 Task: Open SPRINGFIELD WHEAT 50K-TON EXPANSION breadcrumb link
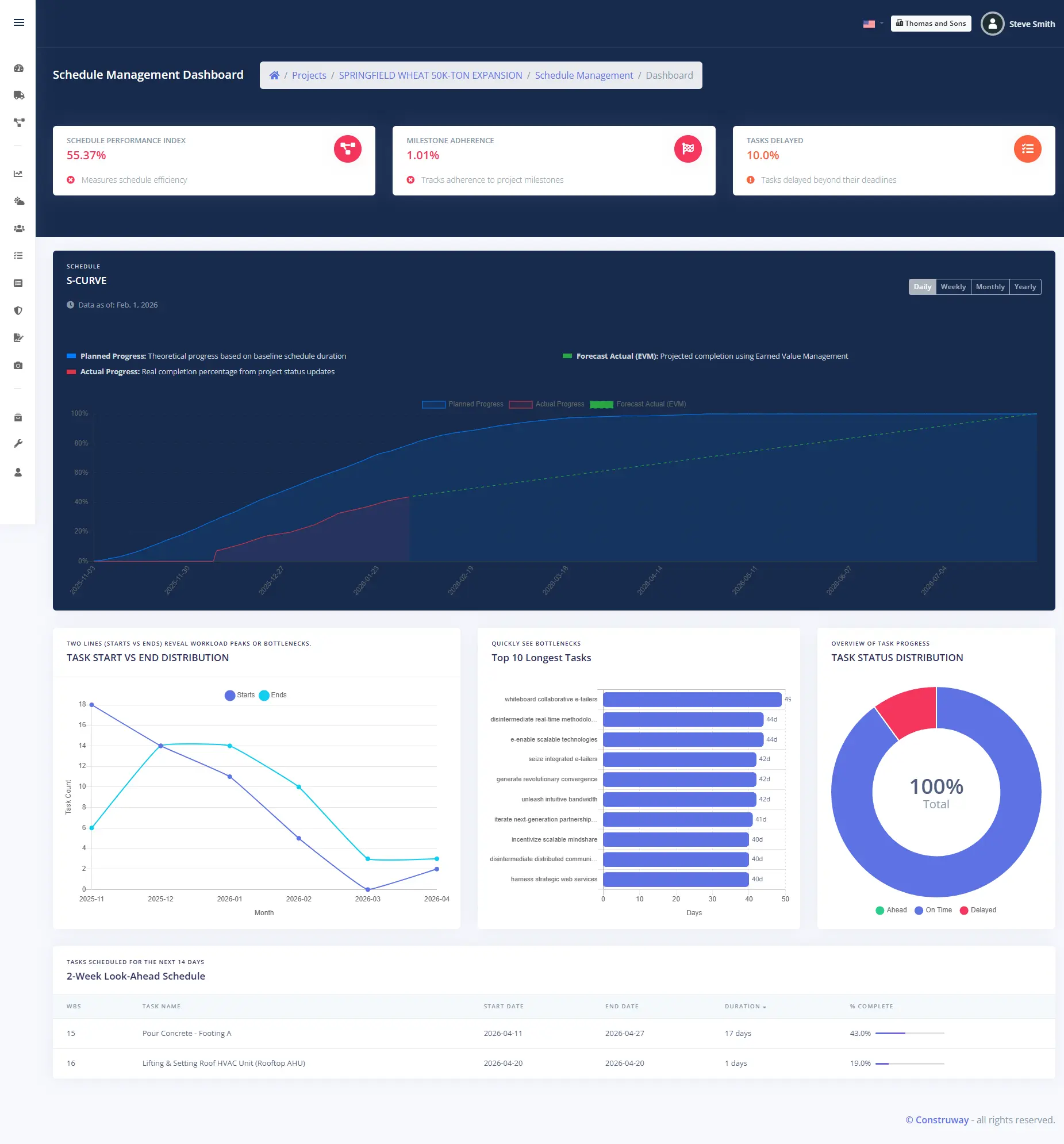coord(431,75)
